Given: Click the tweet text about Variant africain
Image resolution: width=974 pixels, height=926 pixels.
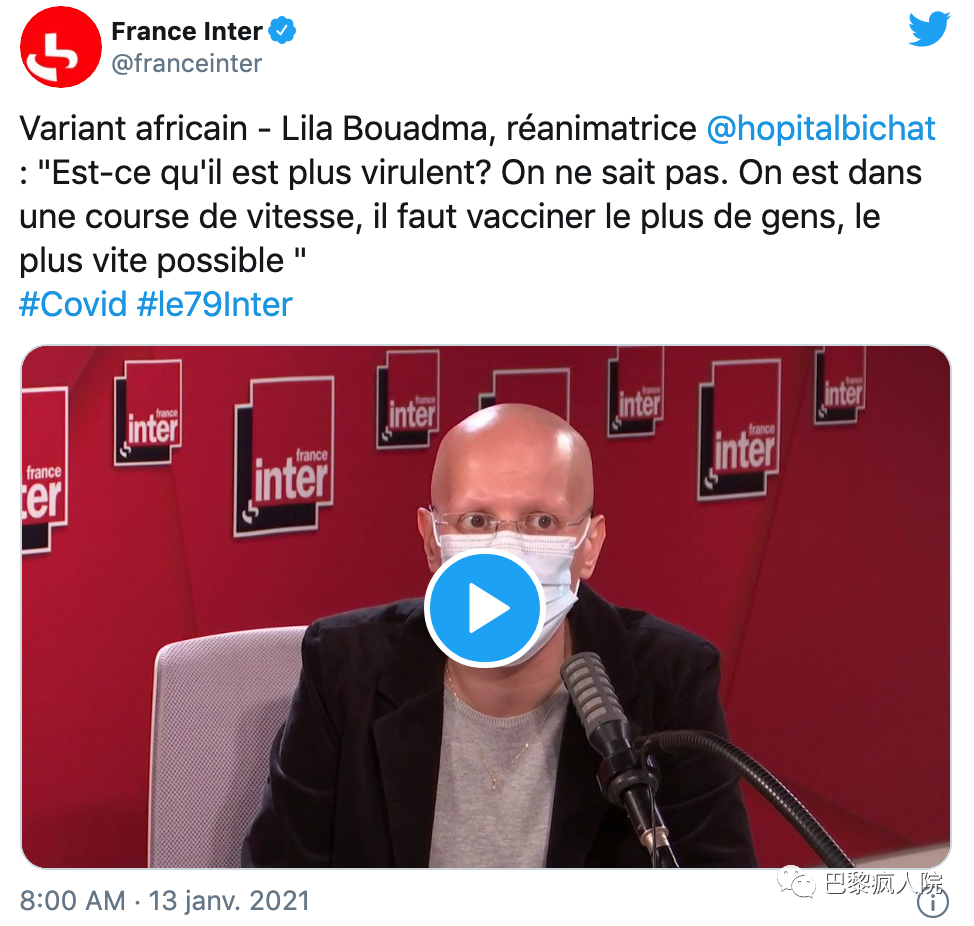Looking at the screenshot, I should coord(477,194).
